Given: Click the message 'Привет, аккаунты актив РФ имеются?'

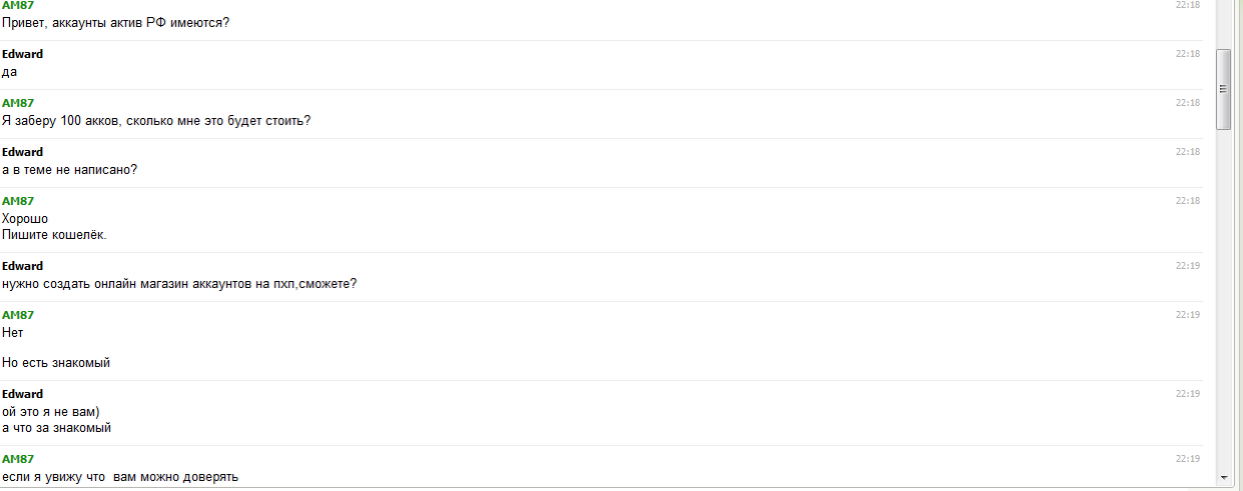Looking at the screenshot, I should point(116,22).
